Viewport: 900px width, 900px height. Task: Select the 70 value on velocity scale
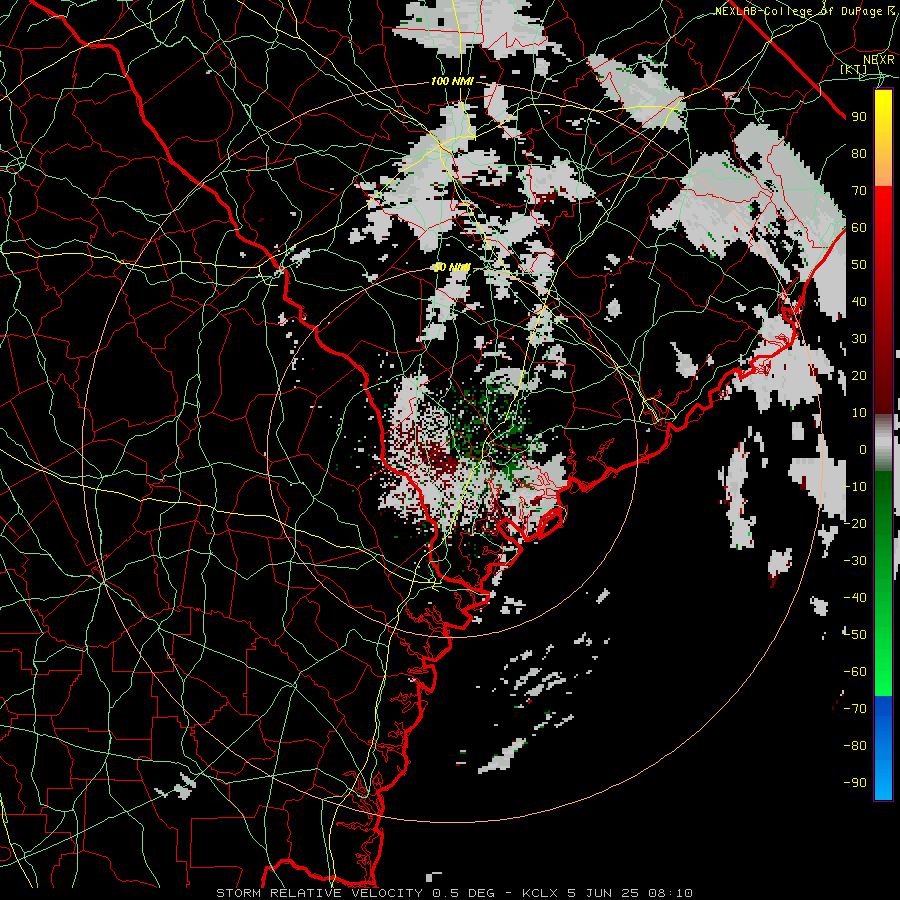859,191
